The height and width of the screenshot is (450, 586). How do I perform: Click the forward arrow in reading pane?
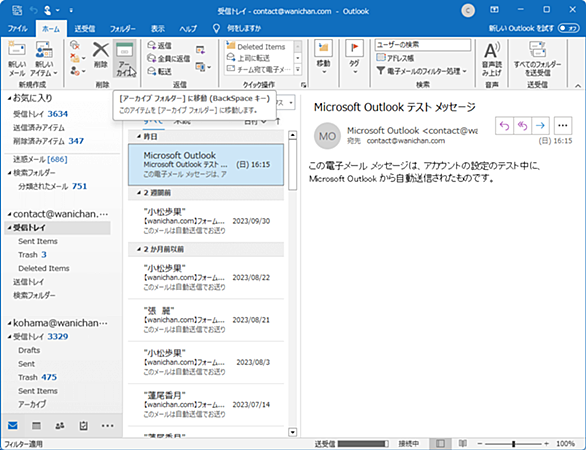(x=540, y=126)
